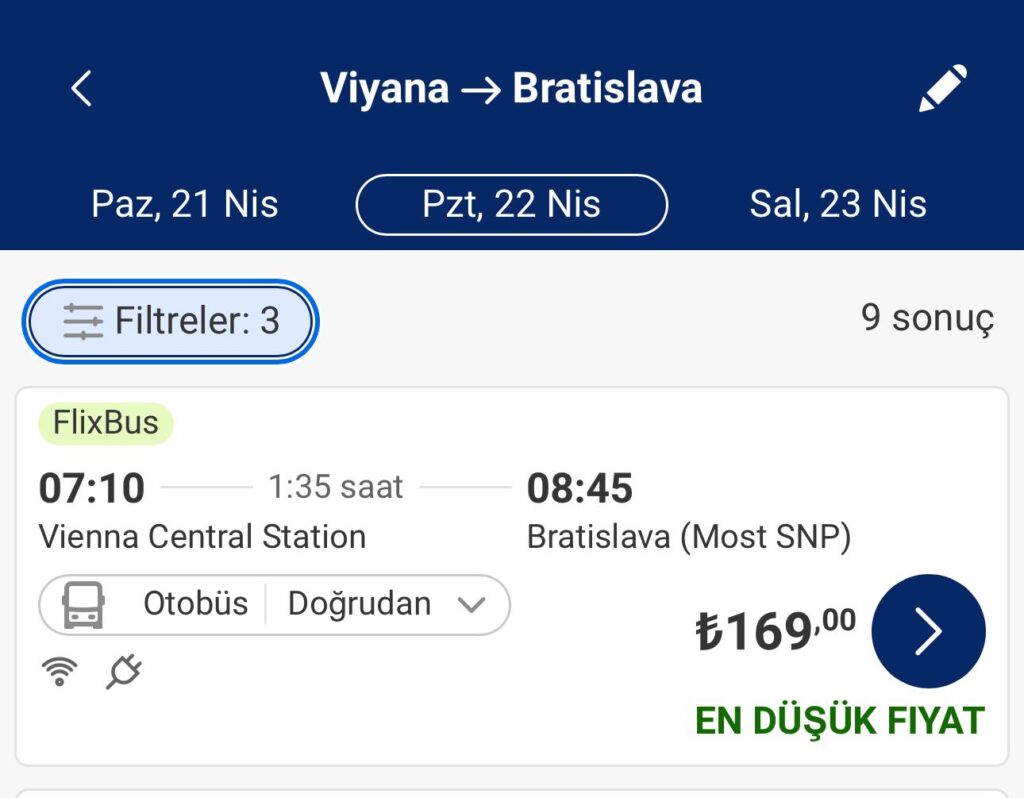This screenshot has height=798, width=1024.
Task: Edit the search with the pencil icon
Action: click(943, 88)
